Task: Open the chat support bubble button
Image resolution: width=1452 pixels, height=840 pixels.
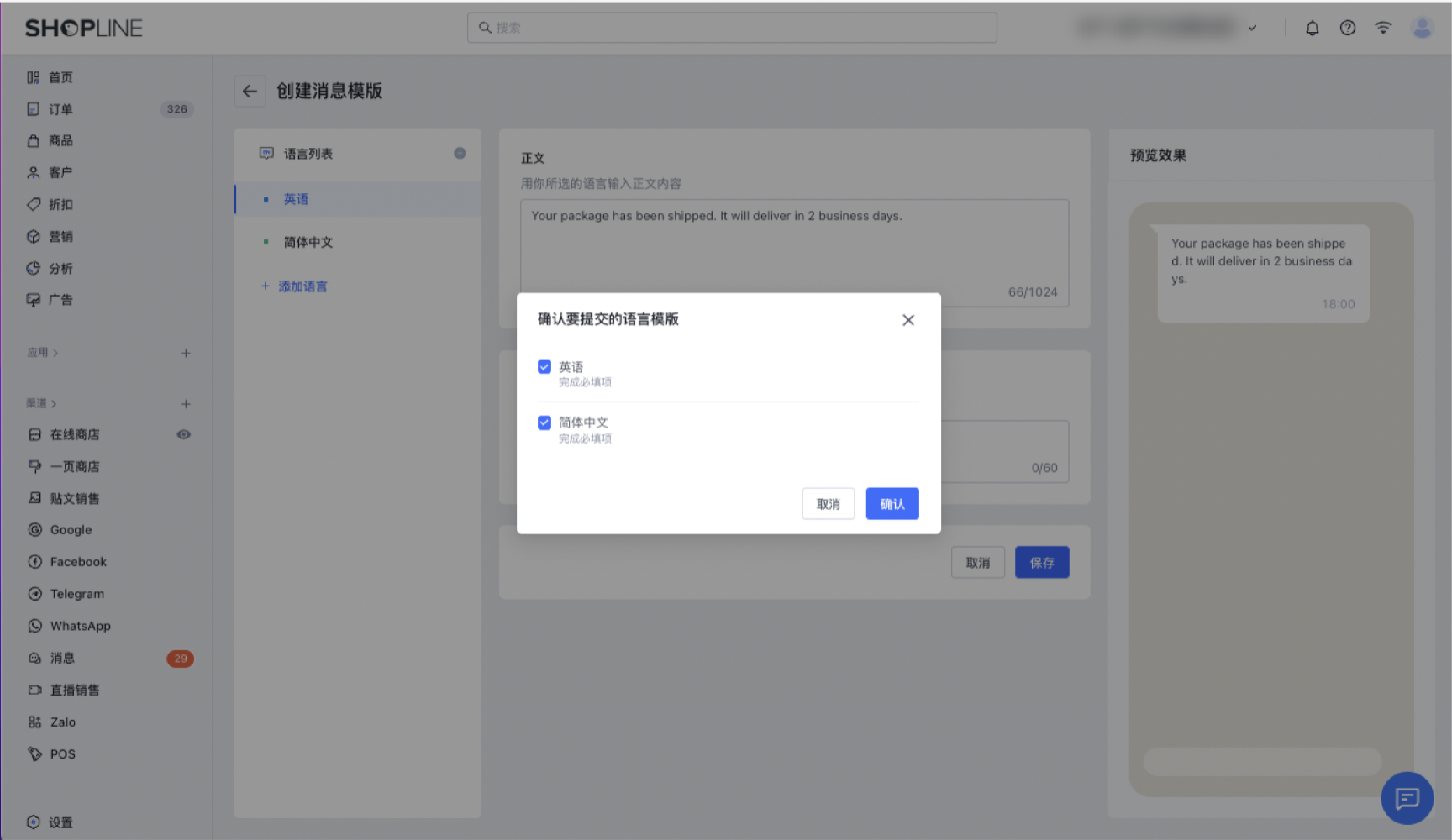Action: pos(1407,798)
